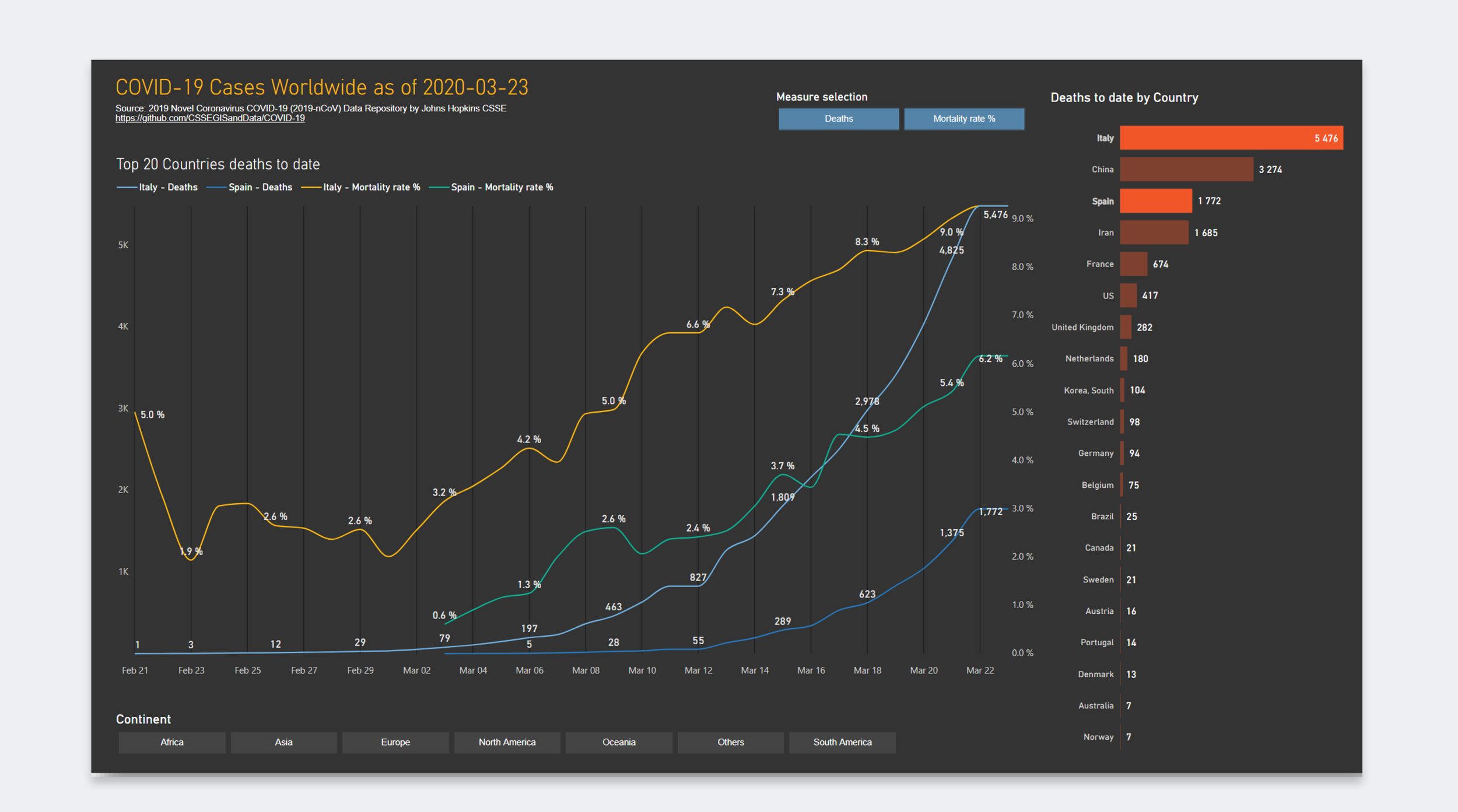The height and width of the screenshot is (812, 1458).
Task: Click the Italy - Deaths legend entry
Action: 167,187
